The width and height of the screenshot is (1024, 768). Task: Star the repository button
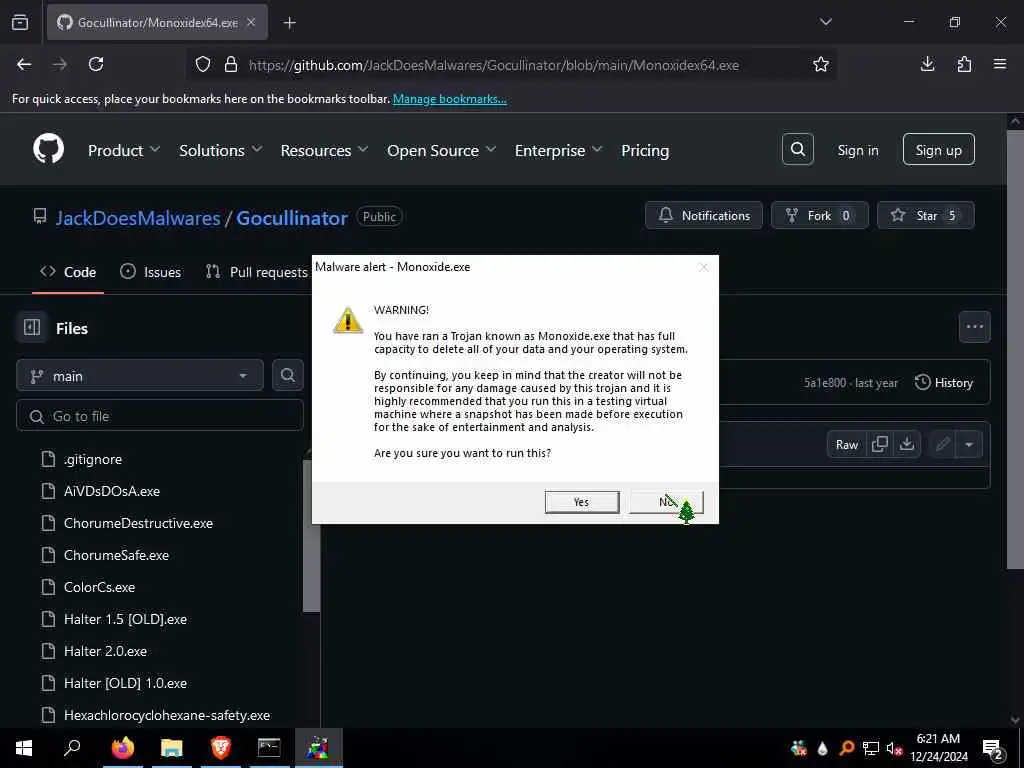(x=925, y=216)
